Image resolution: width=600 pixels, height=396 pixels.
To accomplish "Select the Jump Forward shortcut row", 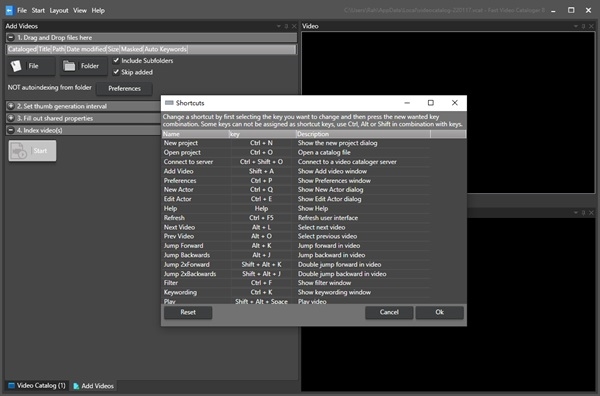I will coord(296,246).
